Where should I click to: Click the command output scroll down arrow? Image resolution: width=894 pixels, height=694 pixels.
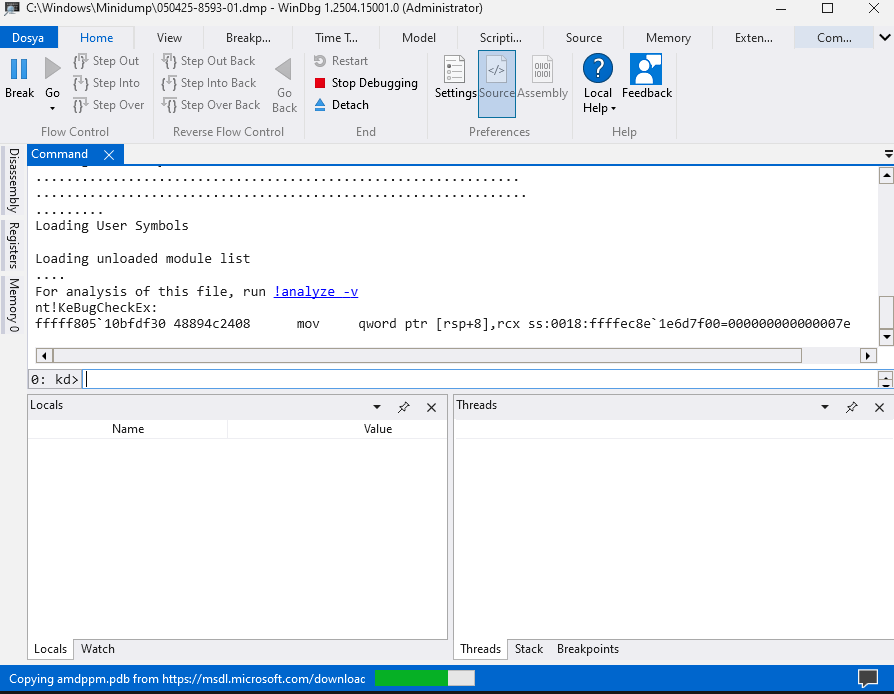coord(886,337)
